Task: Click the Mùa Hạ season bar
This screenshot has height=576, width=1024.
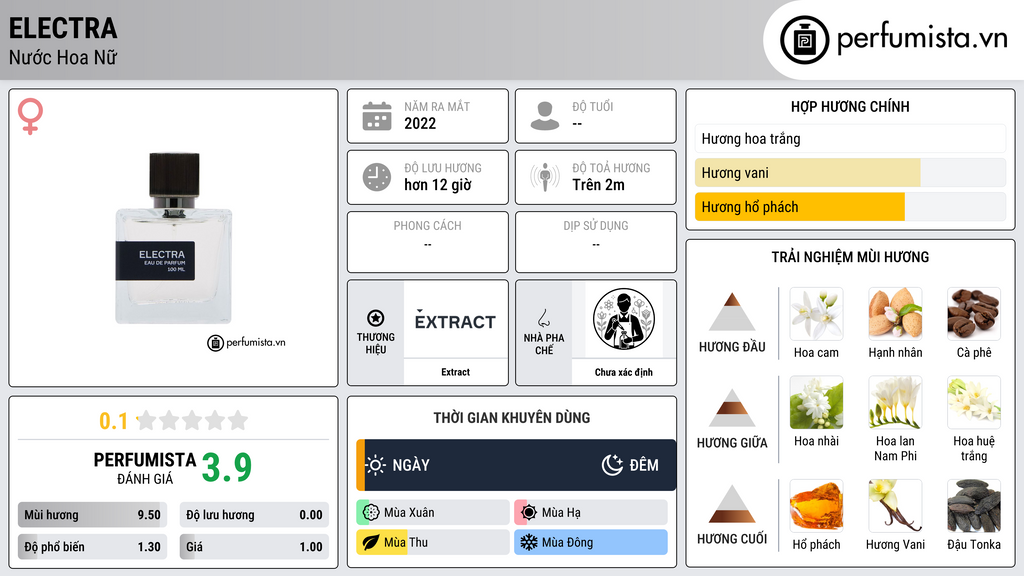Action: [x=591, y=513]
